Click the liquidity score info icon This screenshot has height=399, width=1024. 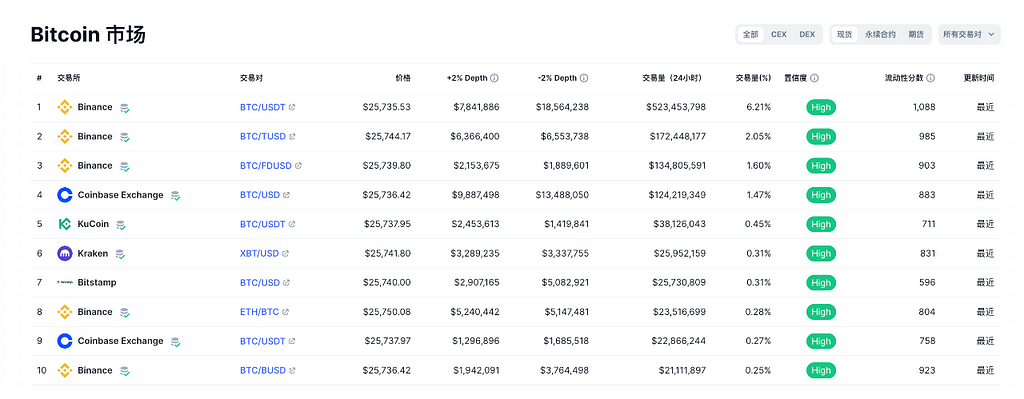pyautogui.click(x=931, y=78)
